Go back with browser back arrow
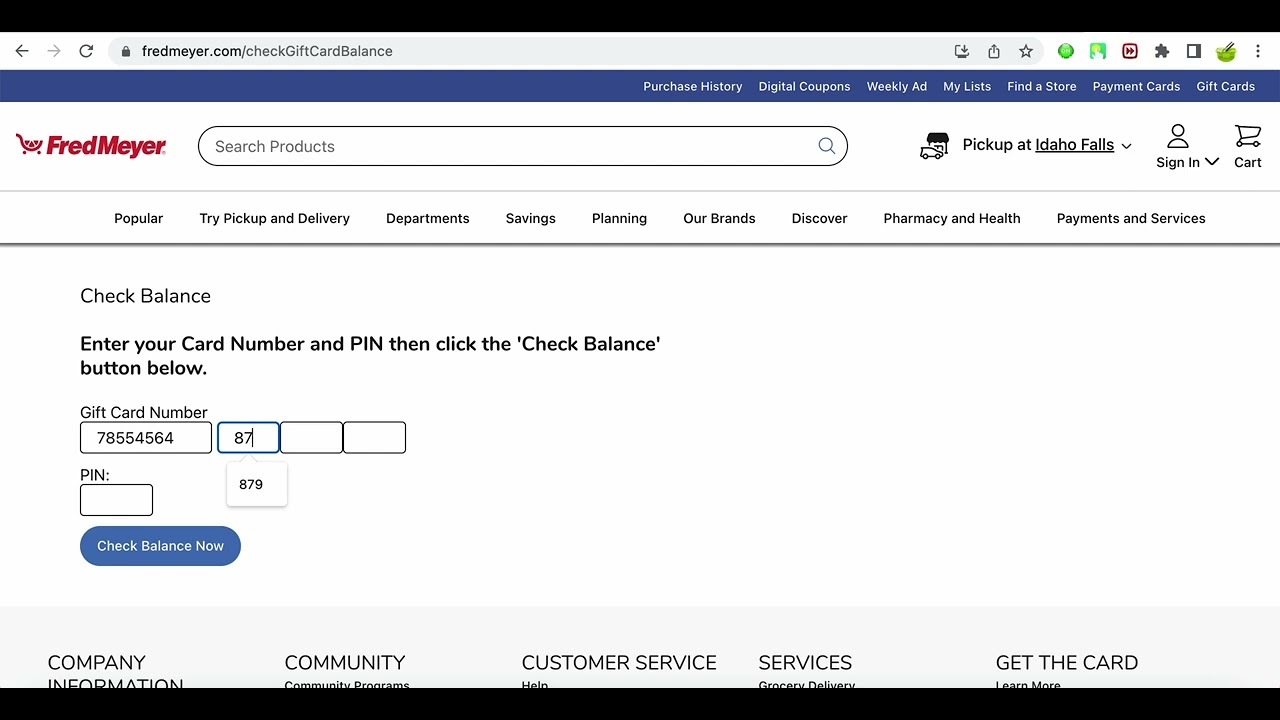 point(22,51)
